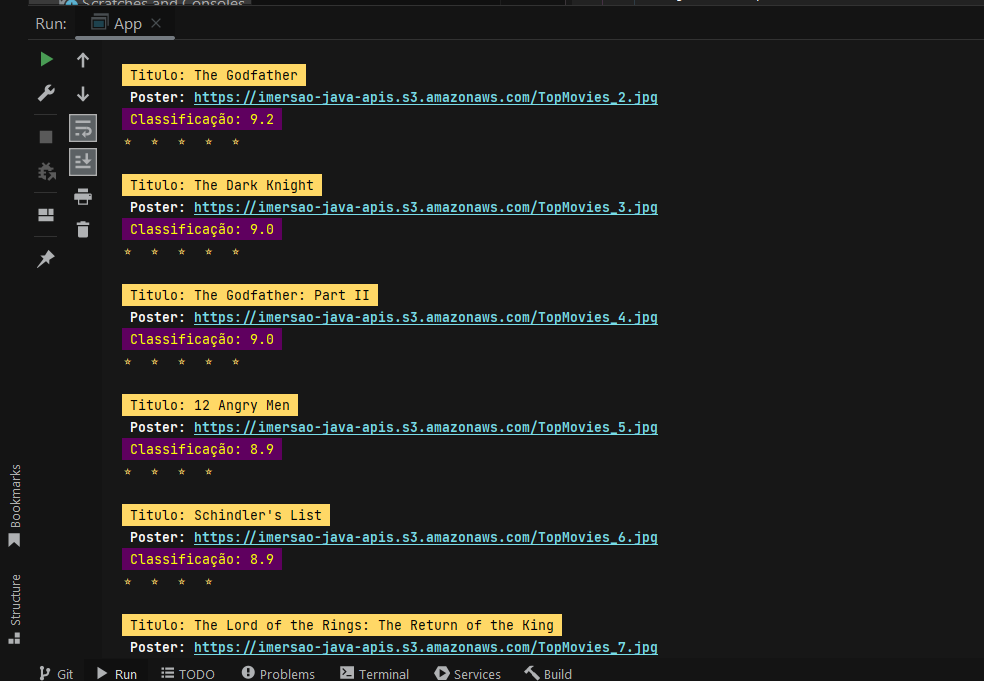Viewport: 984px width, 681px height.
Task: Click the star rating row under The Godfather
Action: coord(181,142)
